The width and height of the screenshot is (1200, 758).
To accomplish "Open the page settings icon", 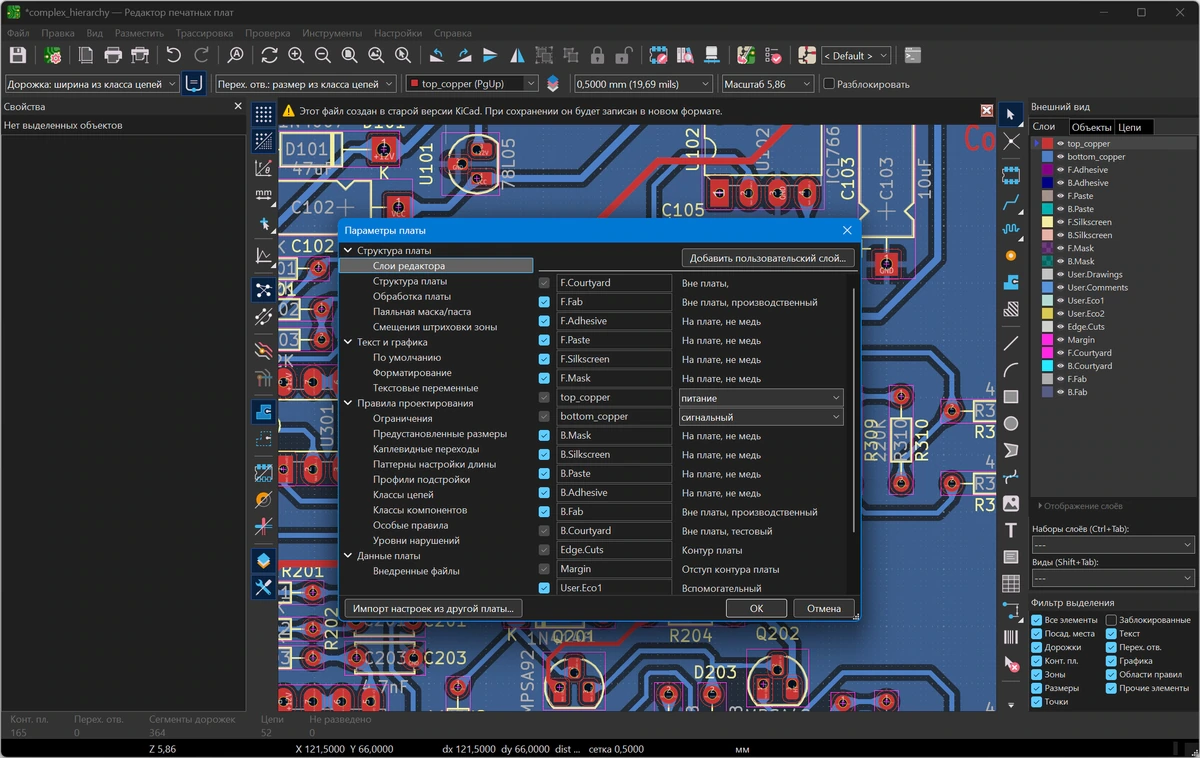I will coord(87,56).
